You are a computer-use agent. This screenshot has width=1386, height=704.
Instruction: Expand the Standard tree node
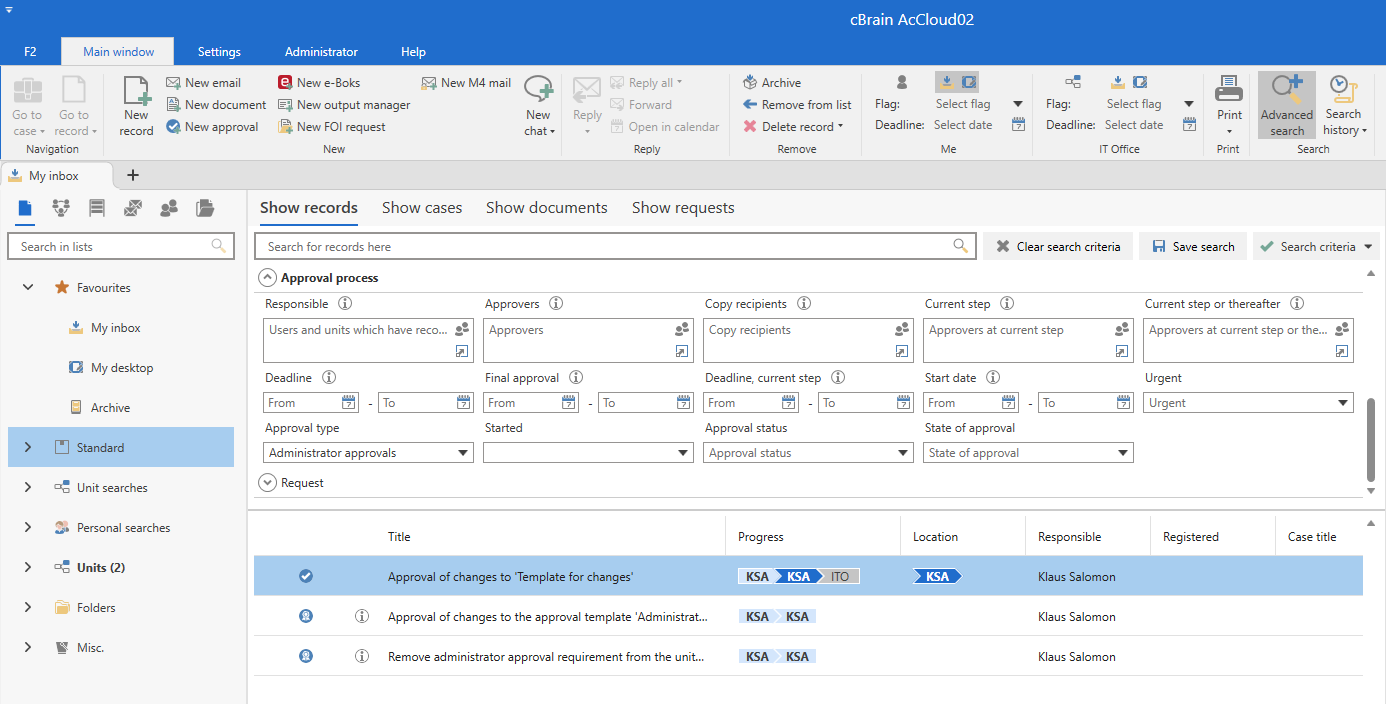[28, 448]
